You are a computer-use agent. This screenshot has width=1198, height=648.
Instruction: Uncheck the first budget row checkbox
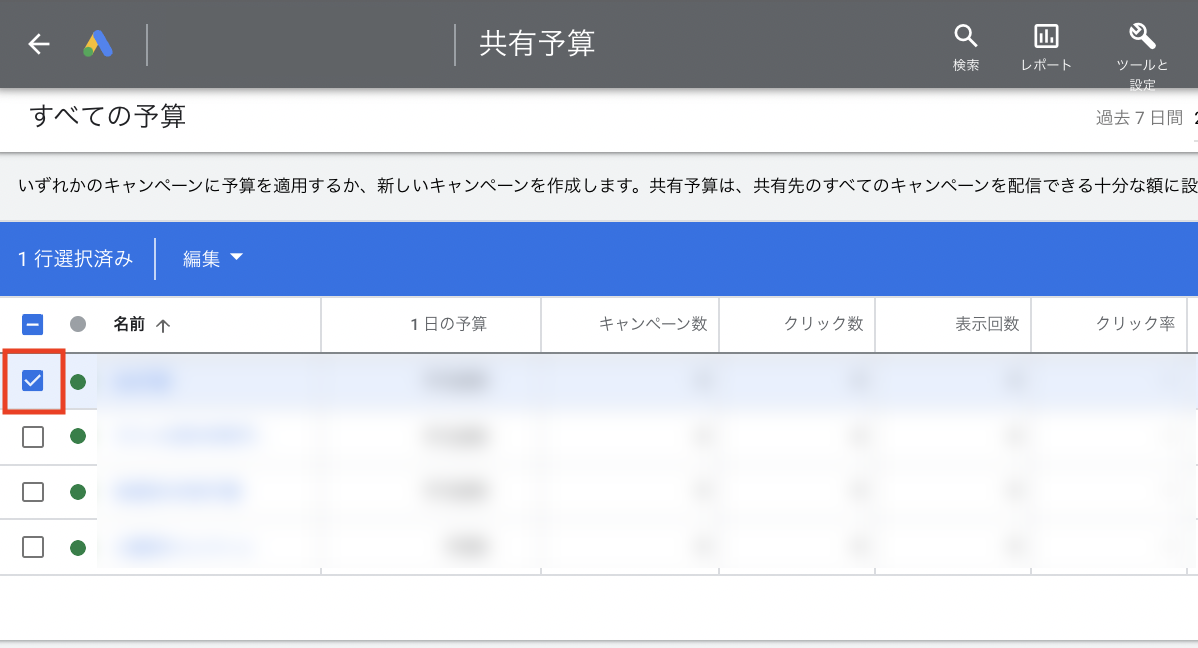(x=33, y=381)
